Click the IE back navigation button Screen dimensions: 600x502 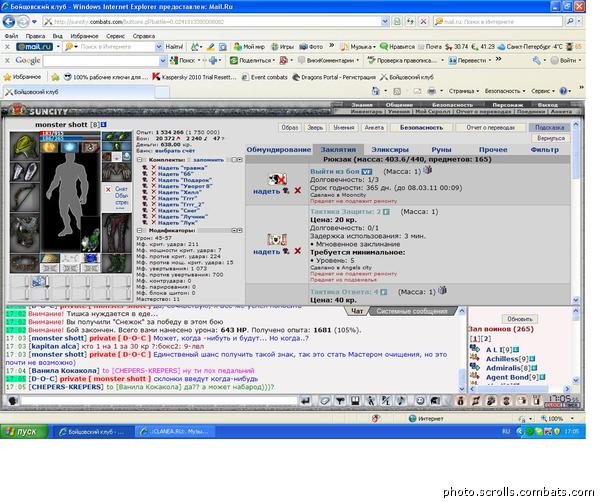coord(9,21)
